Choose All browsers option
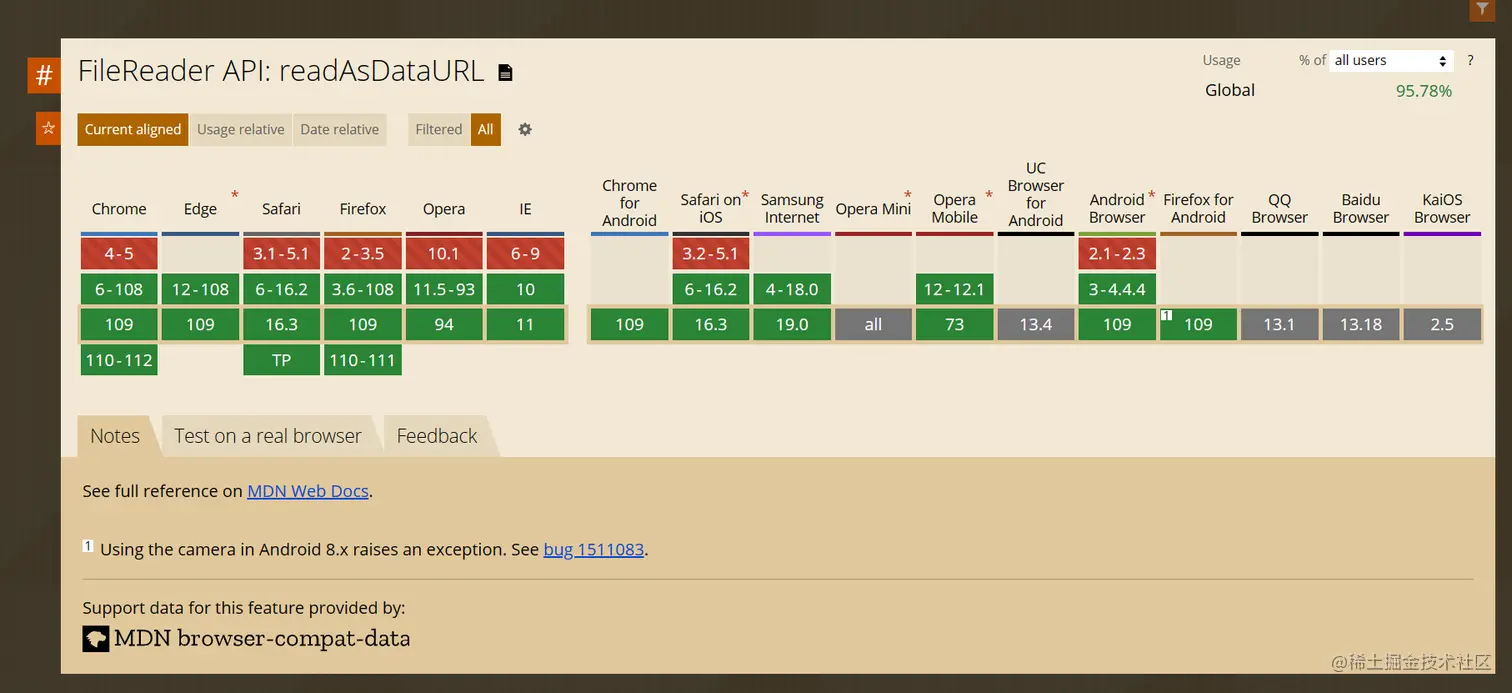The width and height of the screenshot is (1512, 693). point(486,129)
